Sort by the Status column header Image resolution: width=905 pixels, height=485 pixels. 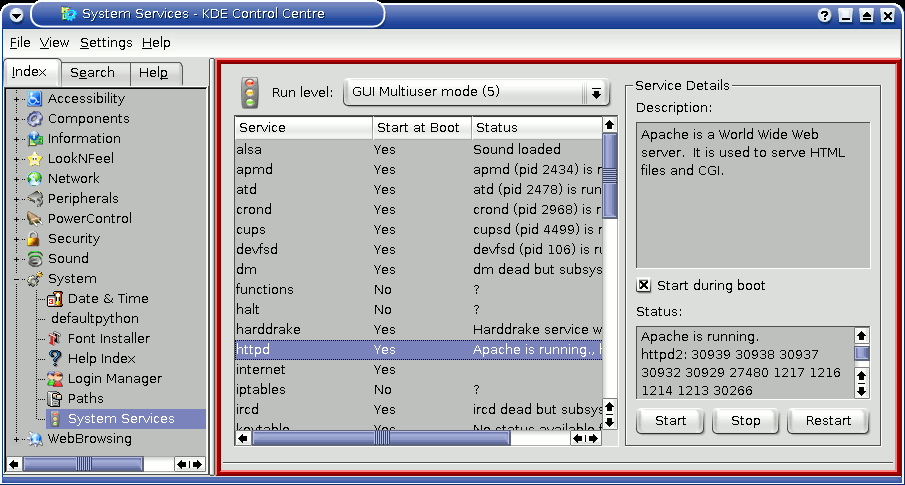[x=536, y=128]
